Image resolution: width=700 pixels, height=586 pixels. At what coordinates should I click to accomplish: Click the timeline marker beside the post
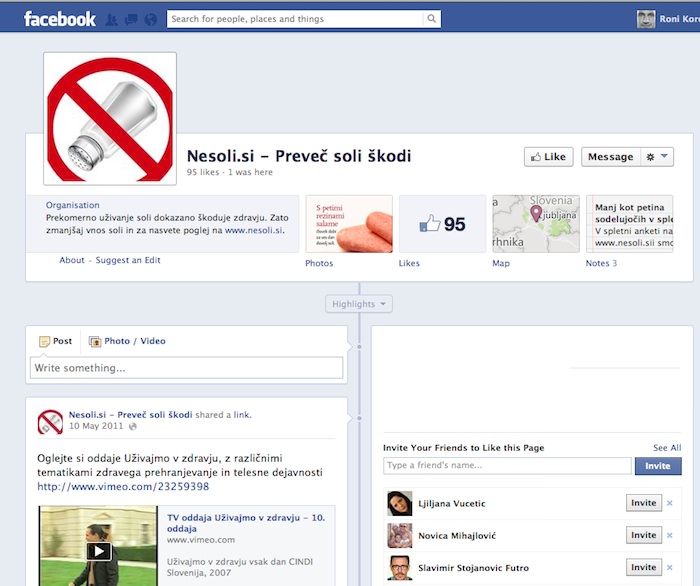click(x=359, y=419)
